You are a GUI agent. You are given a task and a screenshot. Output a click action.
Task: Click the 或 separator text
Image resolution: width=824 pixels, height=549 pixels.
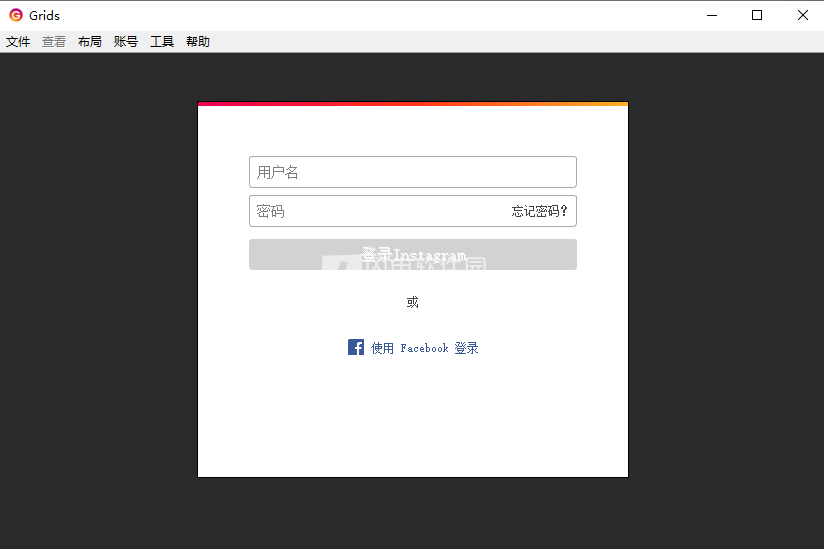413,302
